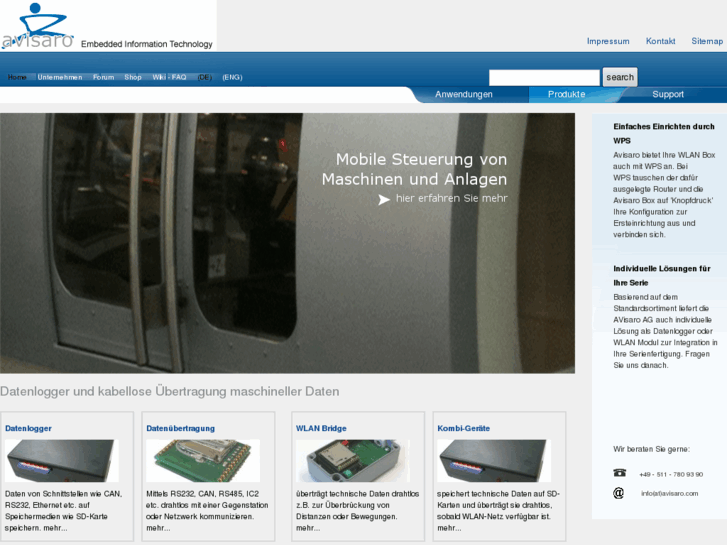
Task: Click the telephone icon
Action: click(619, 473)
